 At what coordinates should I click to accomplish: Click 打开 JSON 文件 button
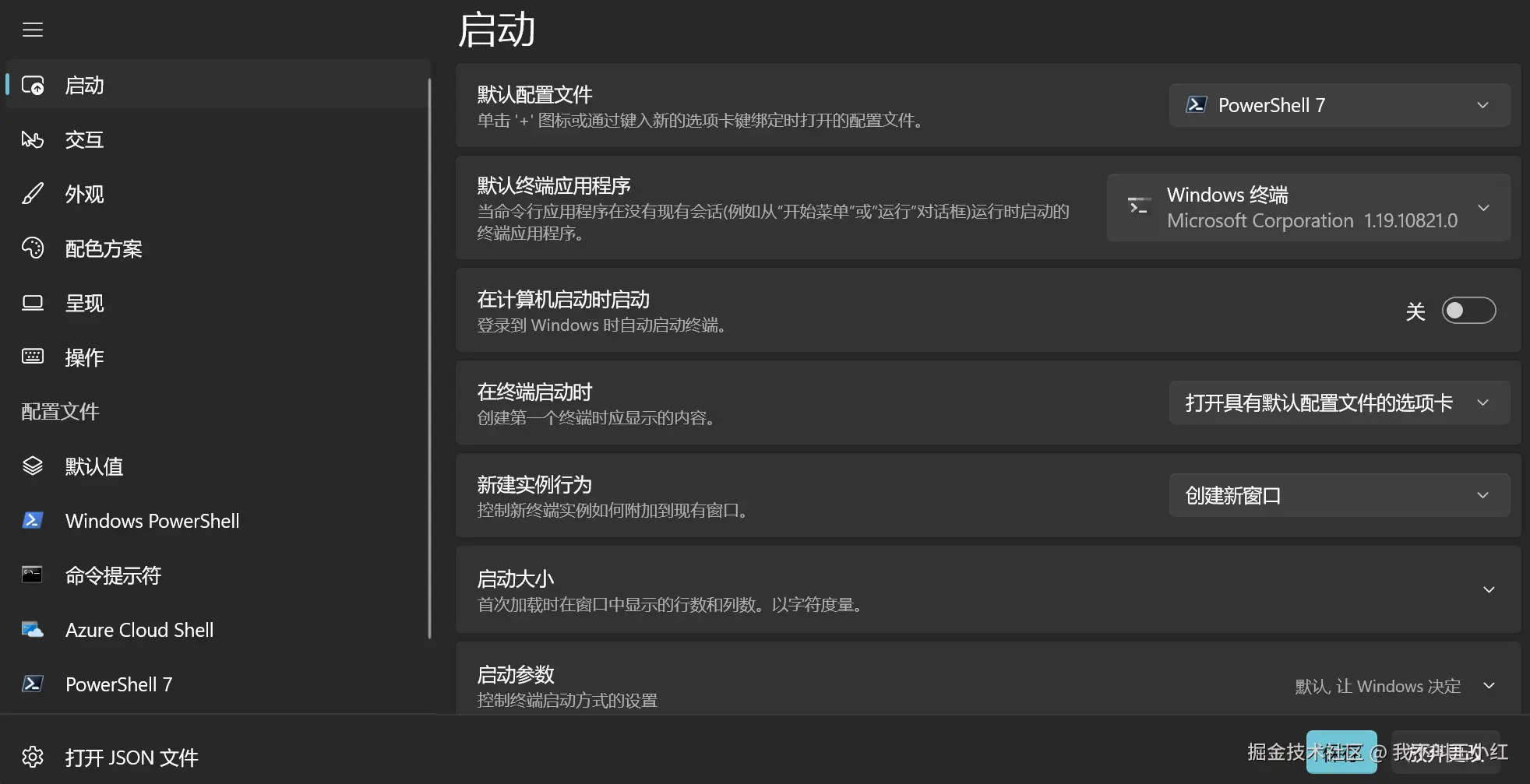coord(217,757)
